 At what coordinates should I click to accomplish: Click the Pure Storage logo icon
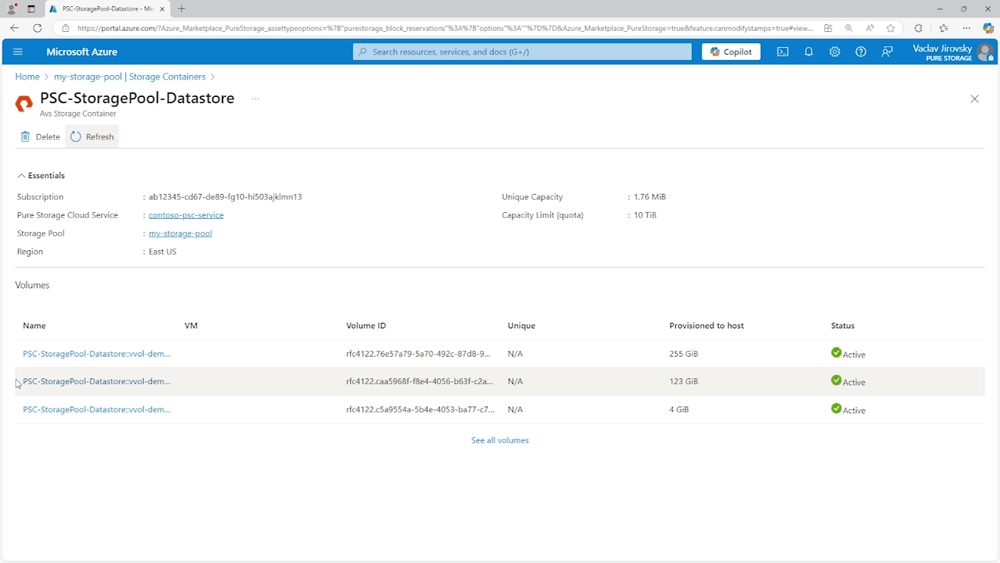pyautogui.click(x=24, y=103)
